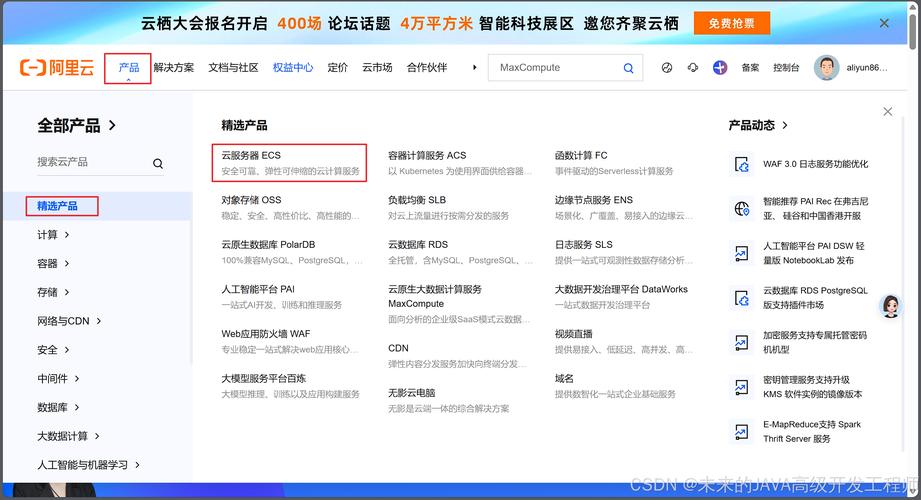Open the 权益中心 menu
921x500 pixels.
293,68
